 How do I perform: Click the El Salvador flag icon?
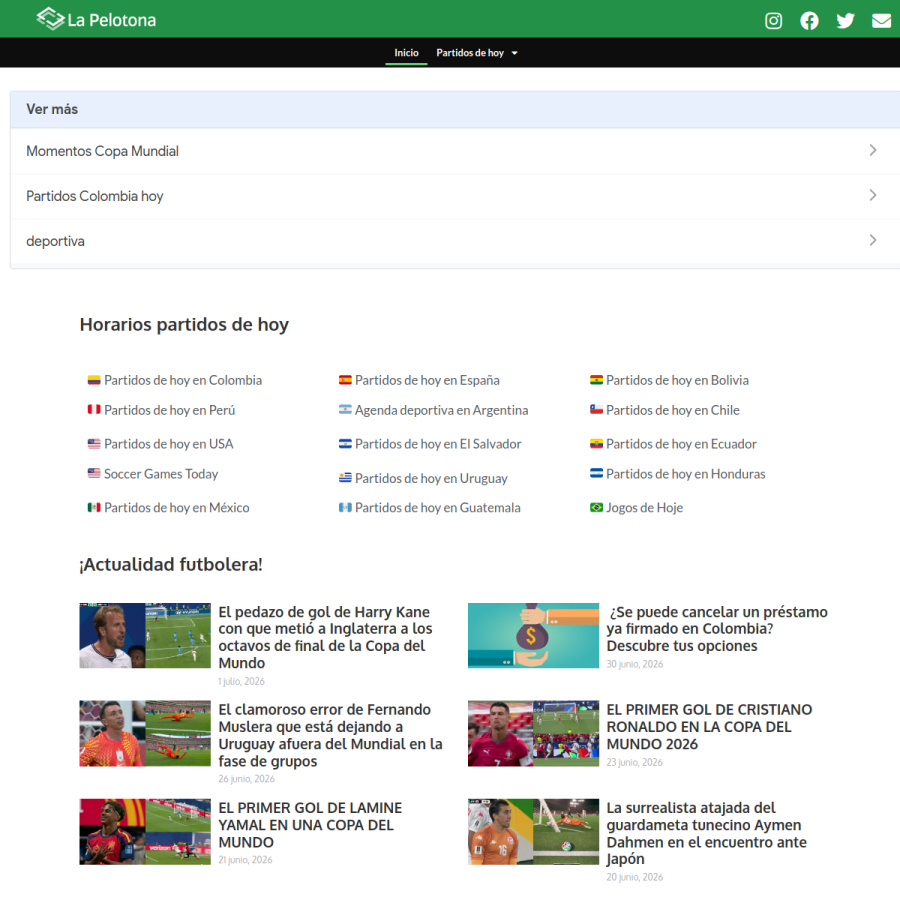(345, 444)
